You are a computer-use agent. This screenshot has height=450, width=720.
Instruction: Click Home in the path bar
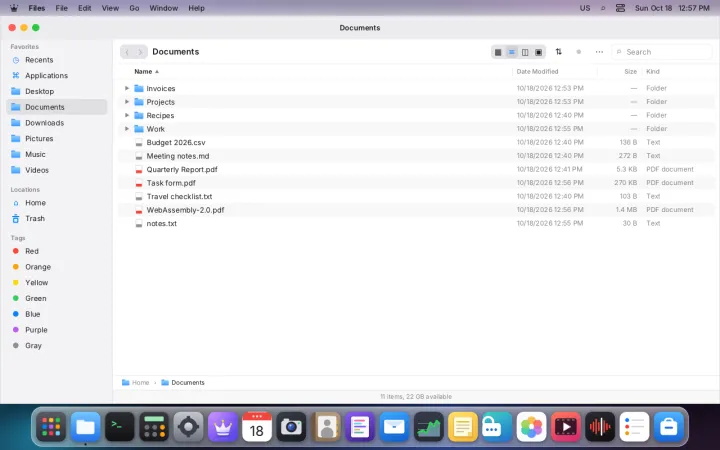(x=135, y=382)
